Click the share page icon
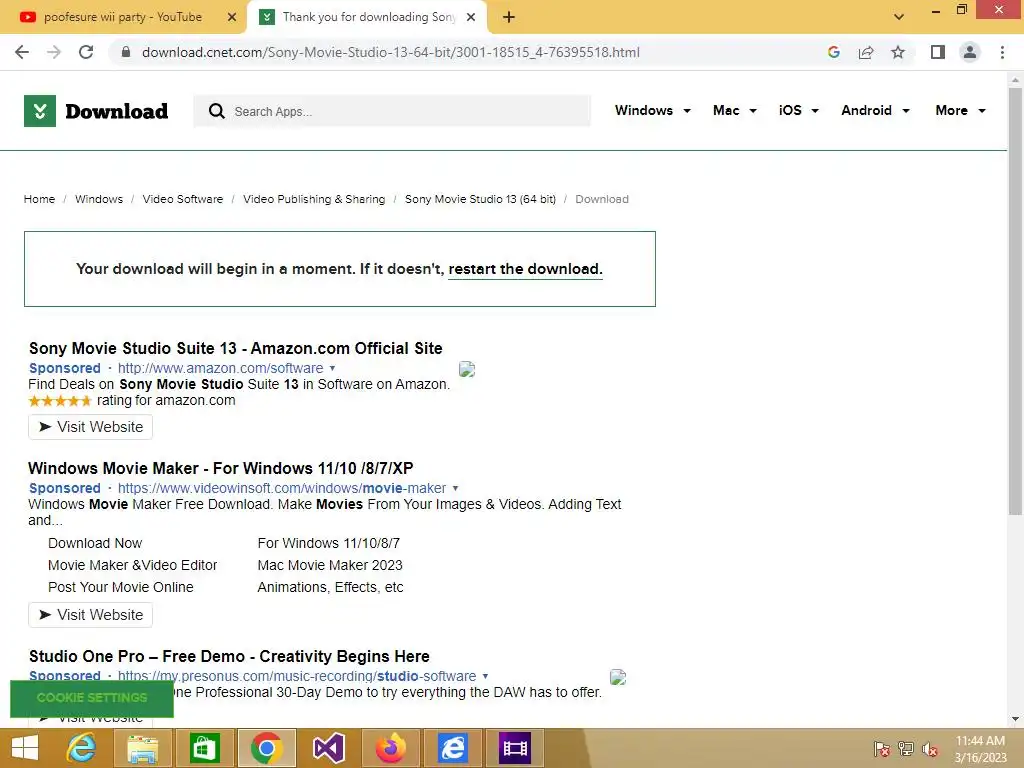This screenshot has height=768, width=1024. pos(866,52)
